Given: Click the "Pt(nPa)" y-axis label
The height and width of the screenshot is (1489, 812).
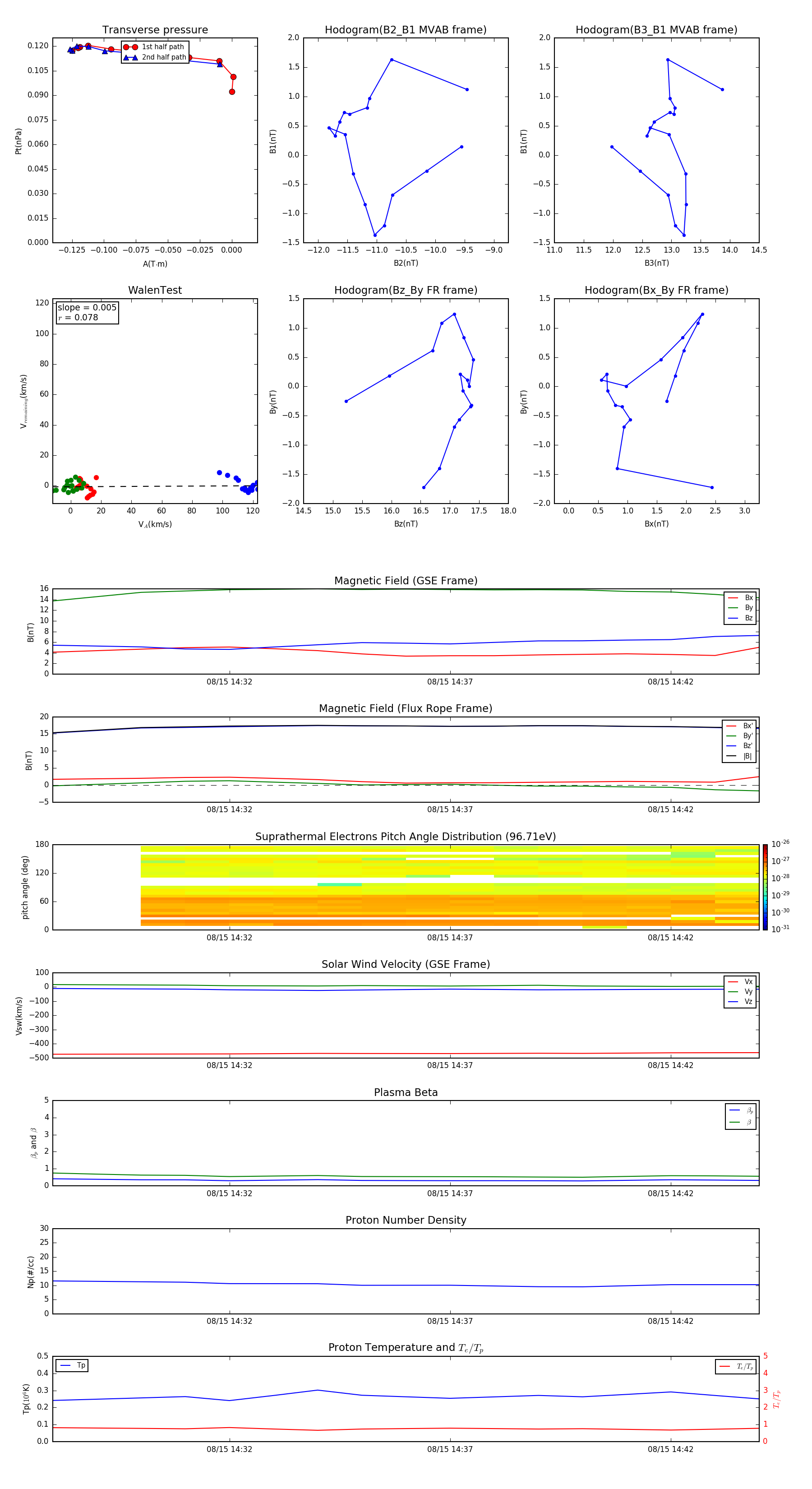Looking at the screenshot, I should click(18, 141).
